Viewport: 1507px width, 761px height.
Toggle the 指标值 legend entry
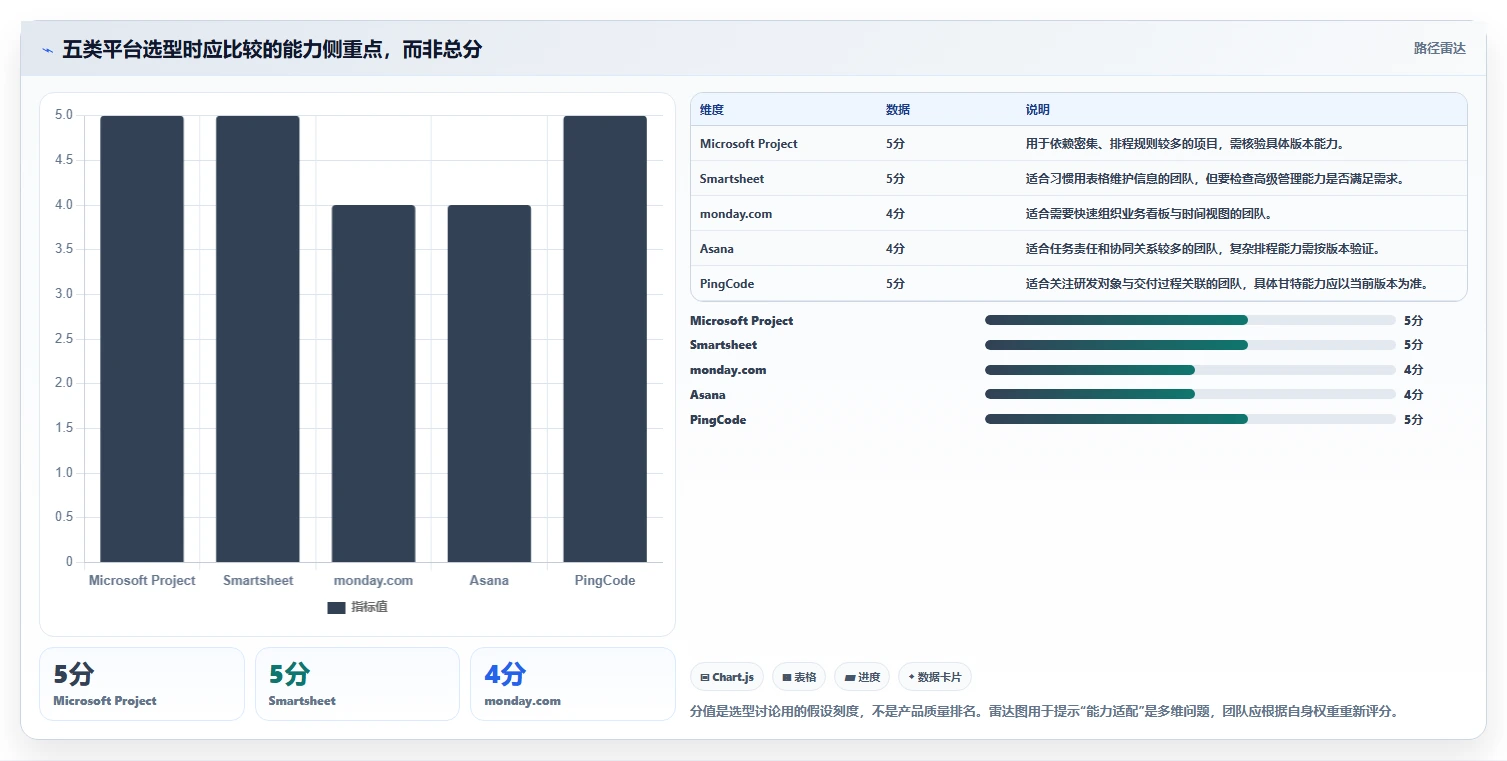[x=357, y=607]
